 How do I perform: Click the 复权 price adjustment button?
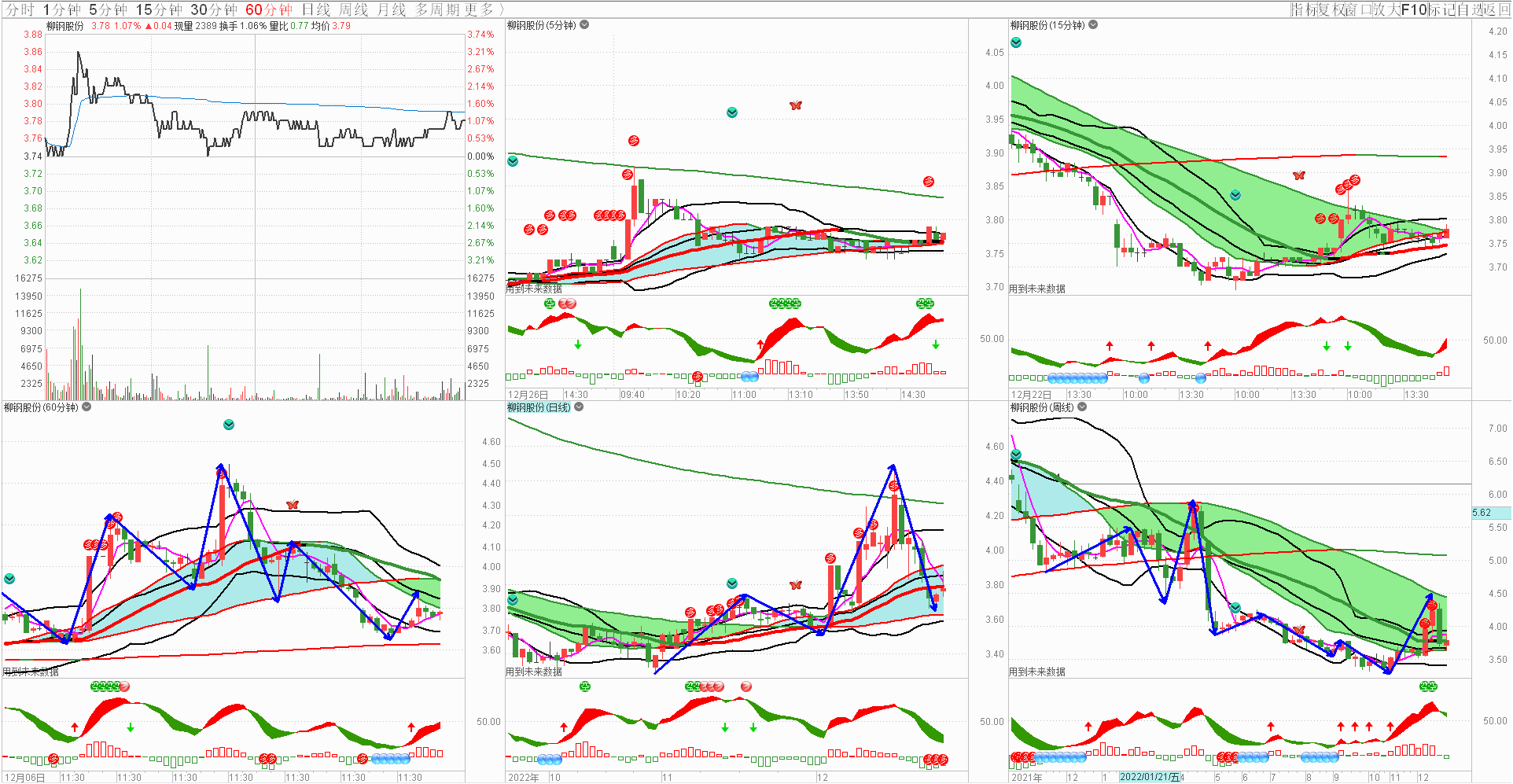(x=1332, y=9)
